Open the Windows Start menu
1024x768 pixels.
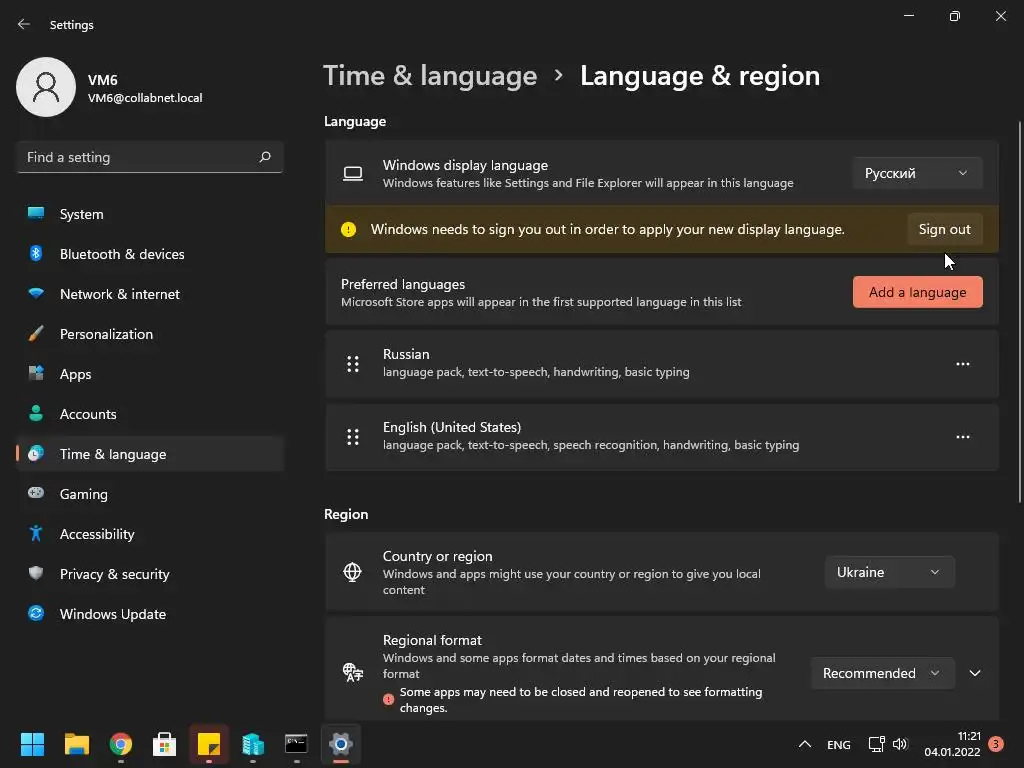click(32, 744)
